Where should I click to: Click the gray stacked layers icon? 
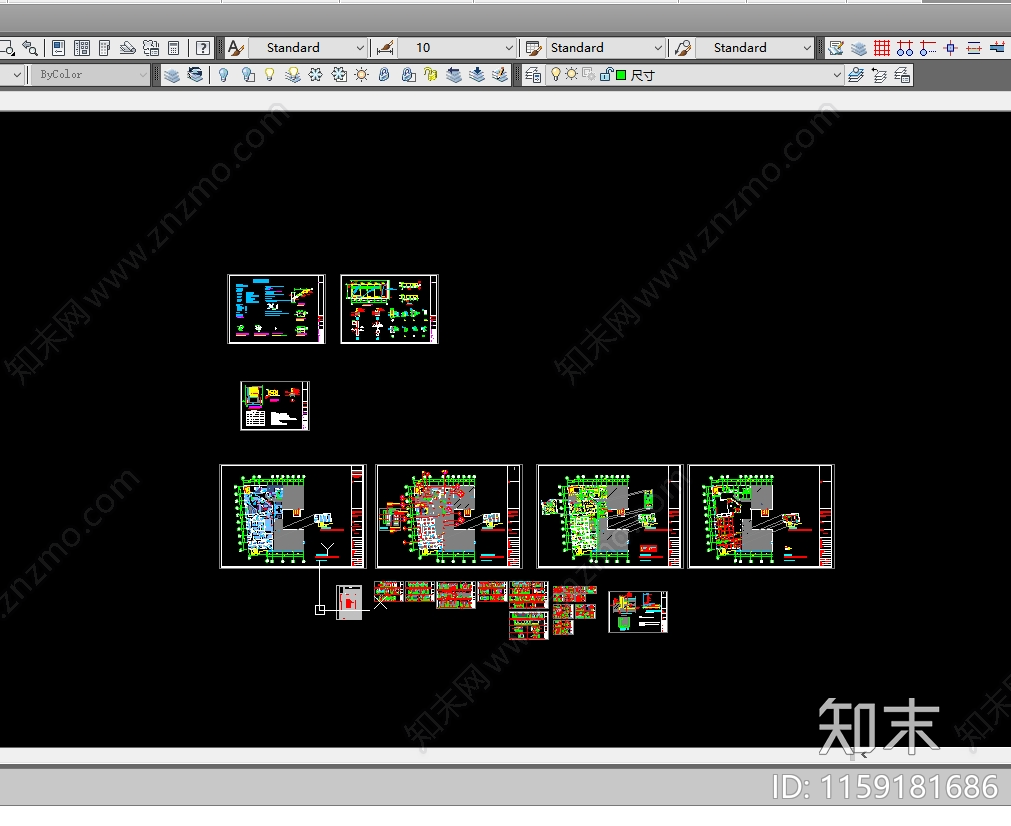[859, 48]
